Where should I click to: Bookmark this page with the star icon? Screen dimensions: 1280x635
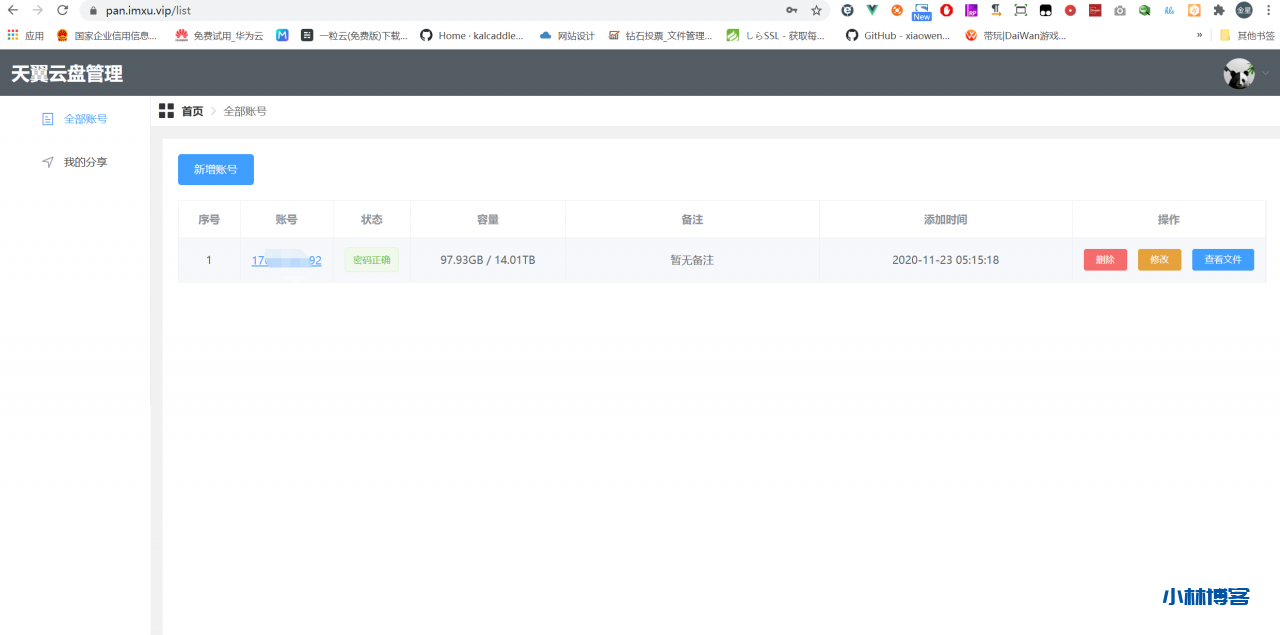[816, 10]
